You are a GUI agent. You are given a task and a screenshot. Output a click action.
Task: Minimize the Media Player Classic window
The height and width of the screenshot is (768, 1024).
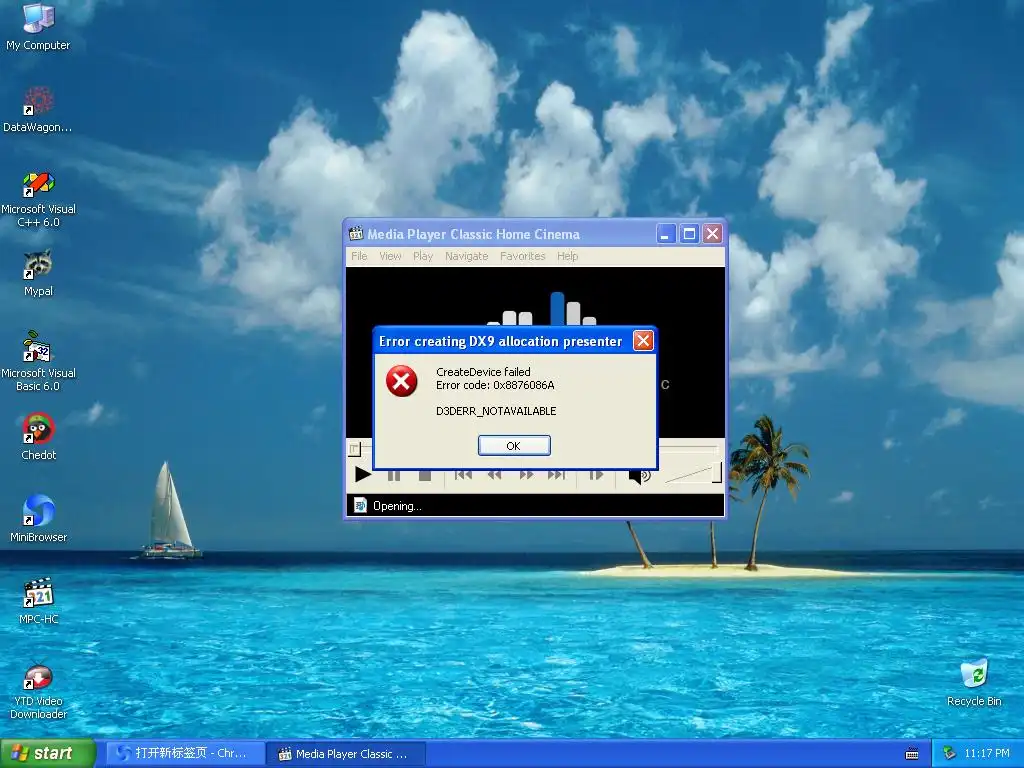click(x=665, y=234)
